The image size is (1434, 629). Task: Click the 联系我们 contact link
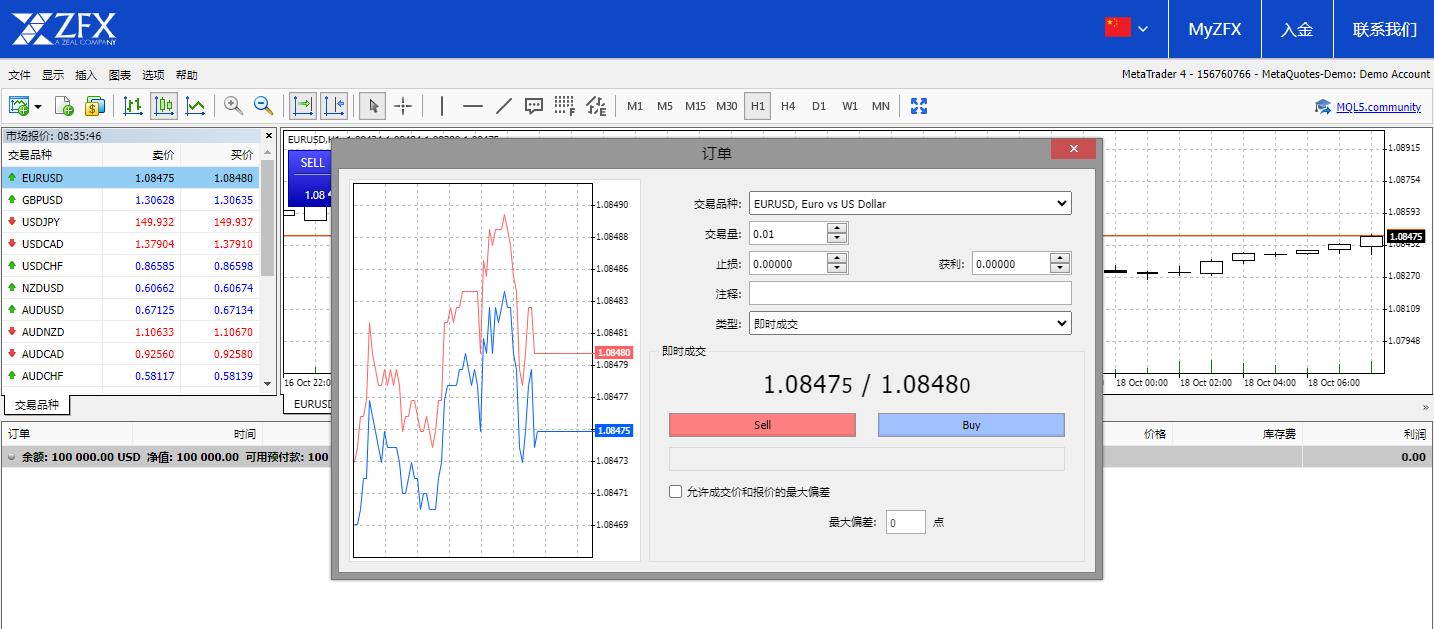[1385, 29]
